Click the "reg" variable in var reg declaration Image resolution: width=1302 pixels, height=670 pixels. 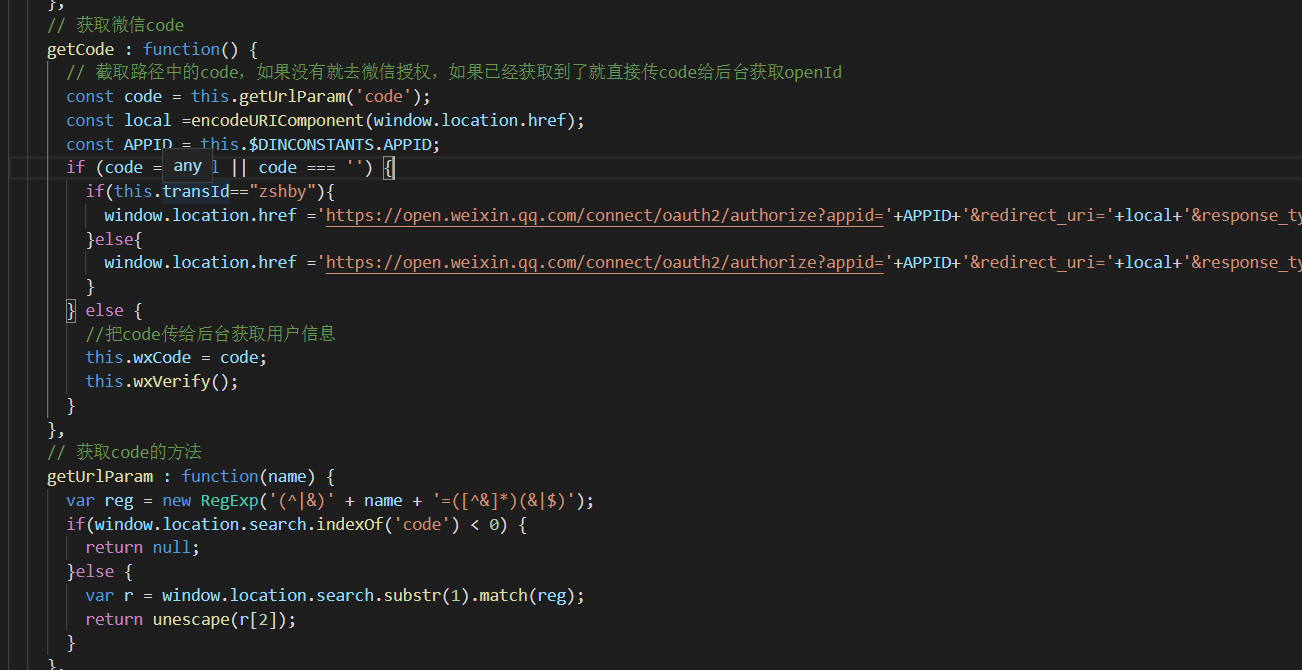pos(119,500)
